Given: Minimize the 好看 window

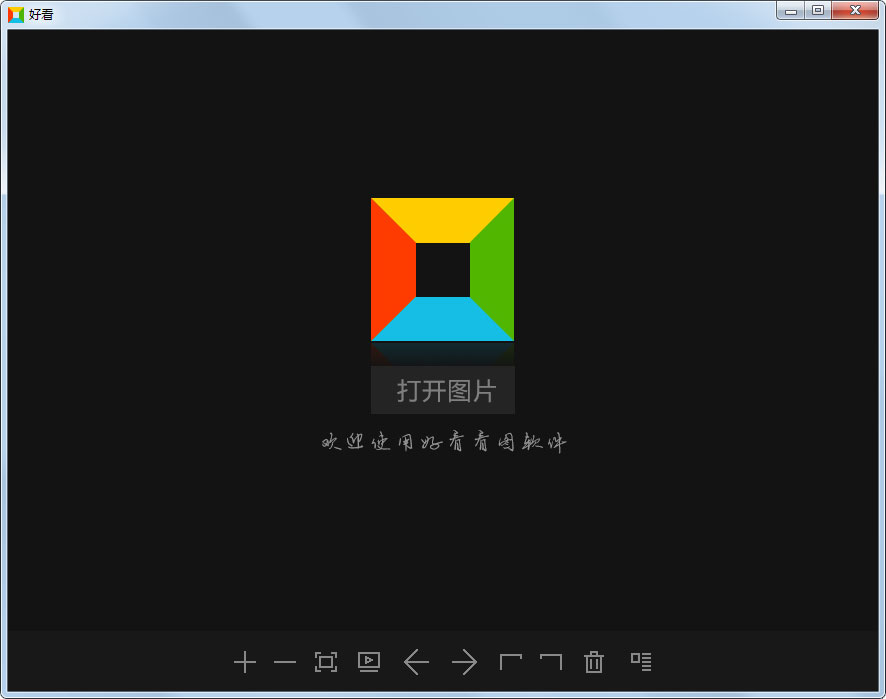Looking at the screenshot, I should [x=791, y=11].
